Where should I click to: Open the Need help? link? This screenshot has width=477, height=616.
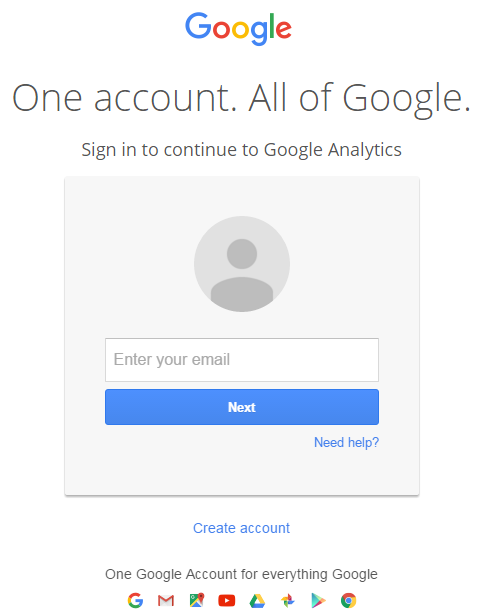click(347, 442)
